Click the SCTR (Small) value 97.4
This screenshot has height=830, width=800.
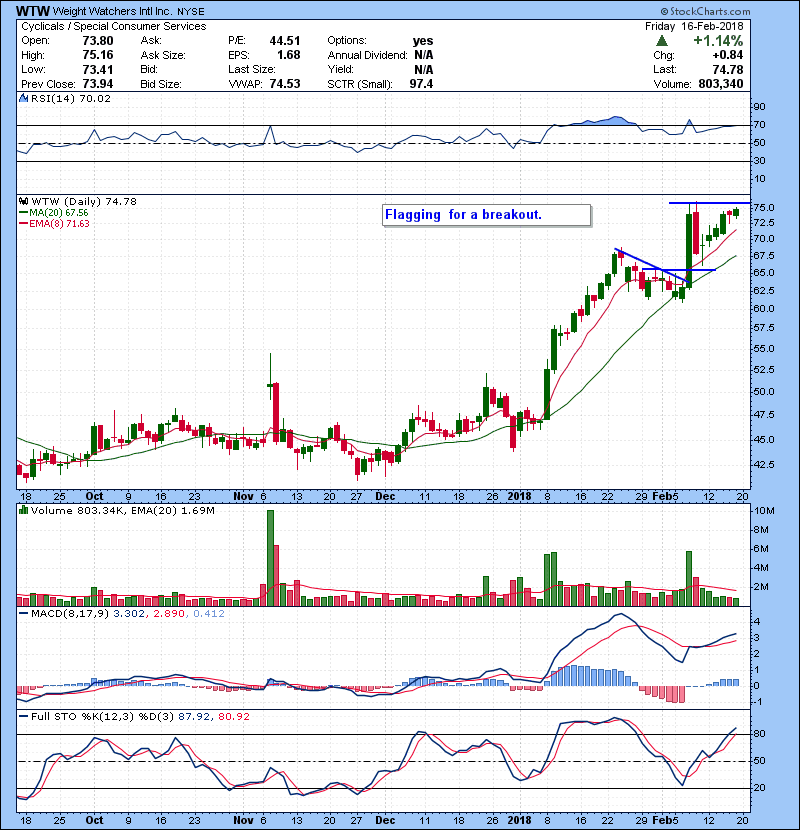(x=421, y=84)
